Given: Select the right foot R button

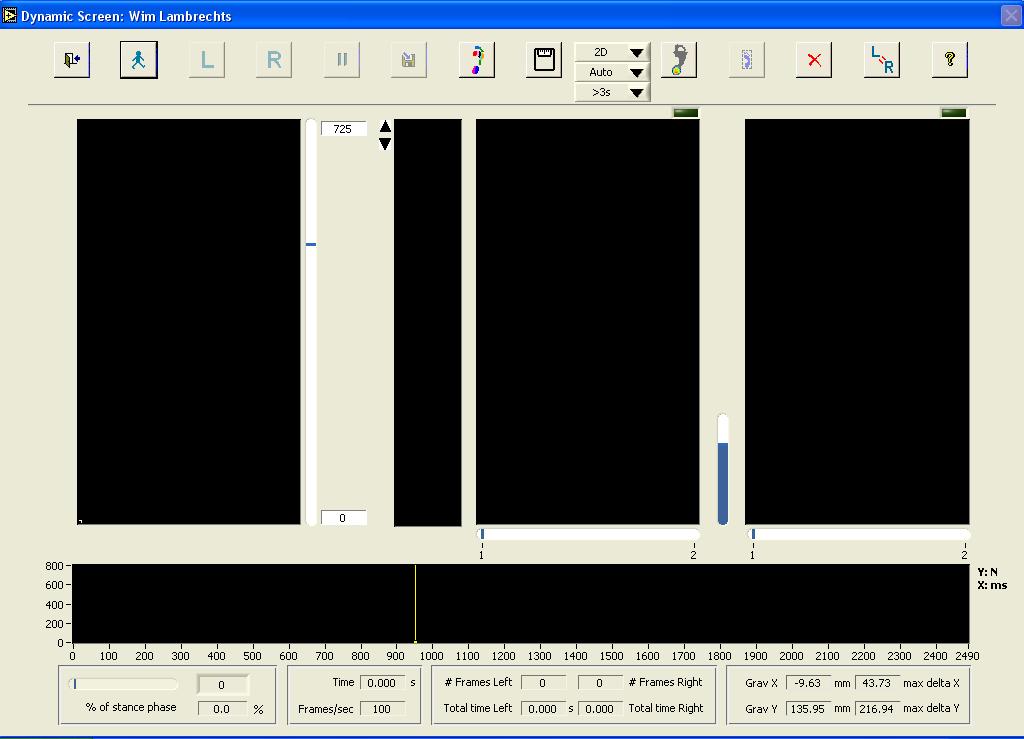Looking at the screenshot, I should 274,60.
